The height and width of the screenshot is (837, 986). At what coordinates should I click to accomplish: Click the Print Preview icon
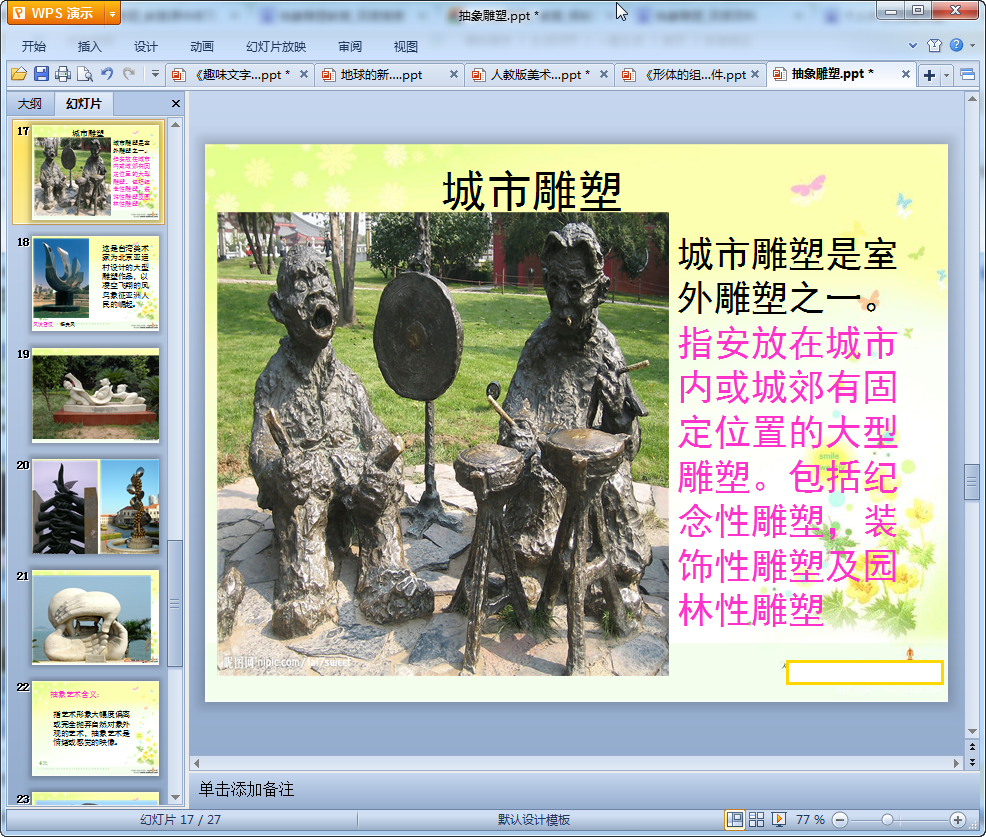85,74
